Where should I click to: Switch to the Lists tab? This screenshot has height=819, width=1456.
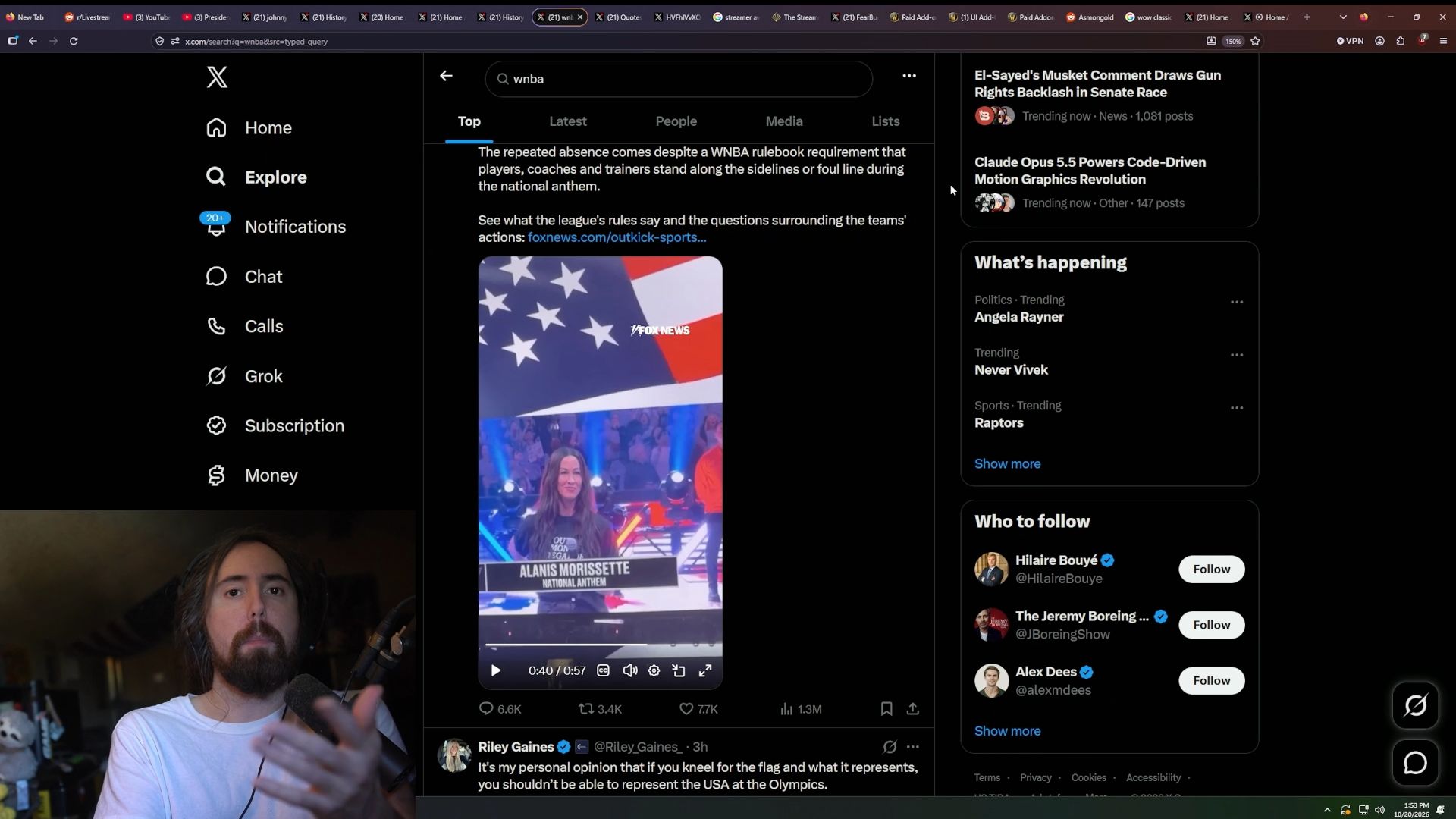(885, 121)
